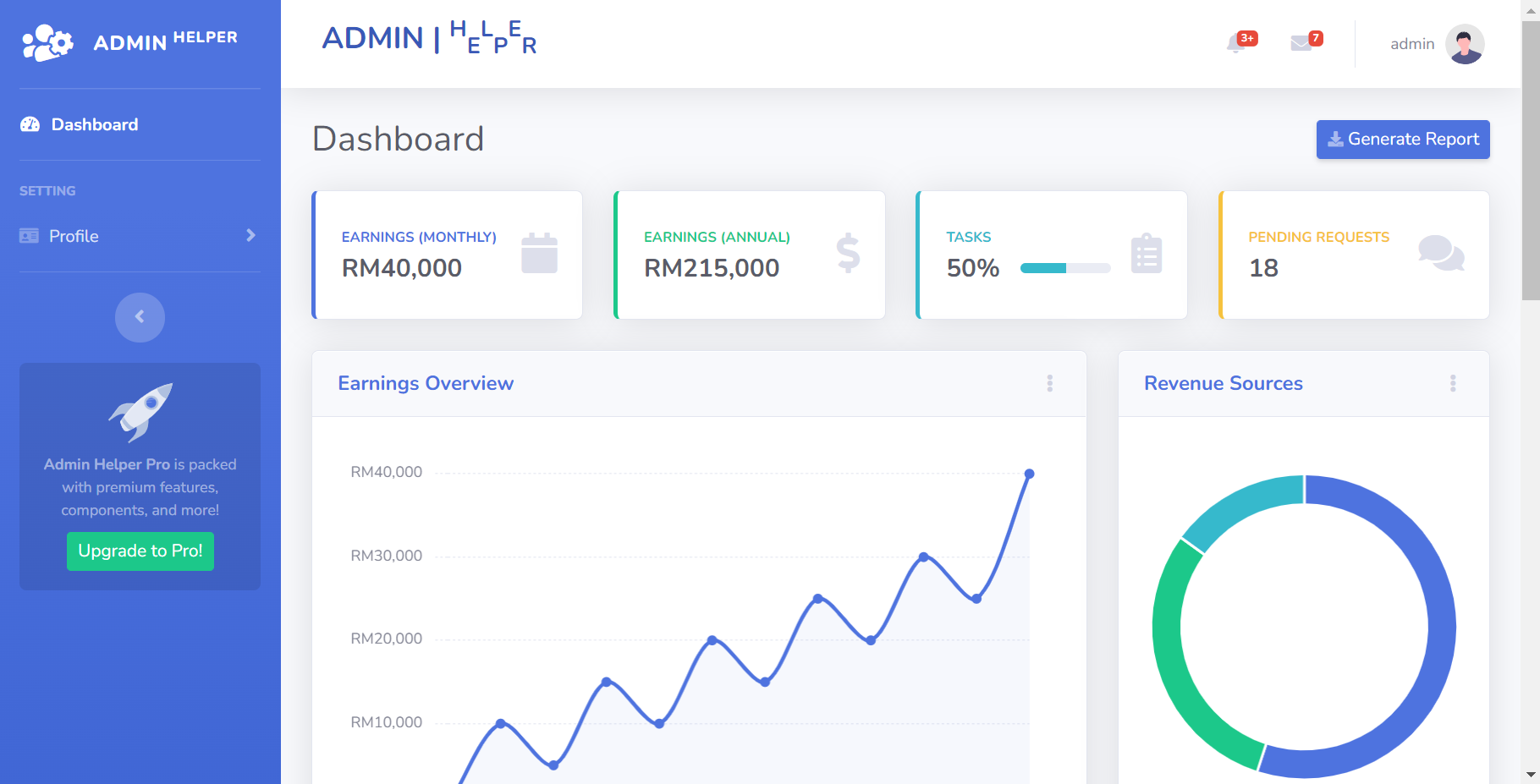Image resolution: width=1540 pixels, height=784 pixels.
Task: Select Profile in the sidebar menu
Action: [74, 236]
